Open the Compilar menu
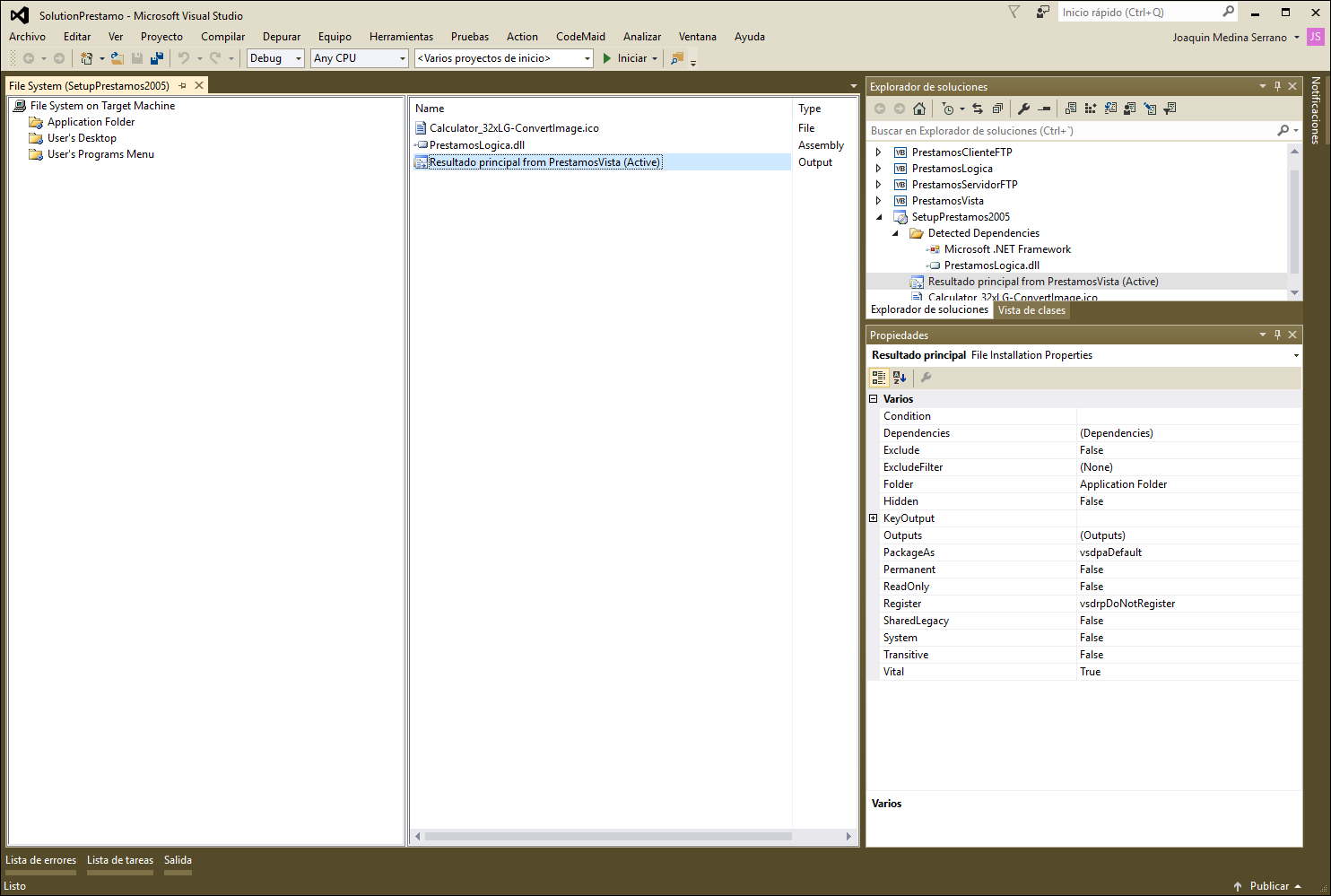1331x896 pixels. [x=222, y=37]
